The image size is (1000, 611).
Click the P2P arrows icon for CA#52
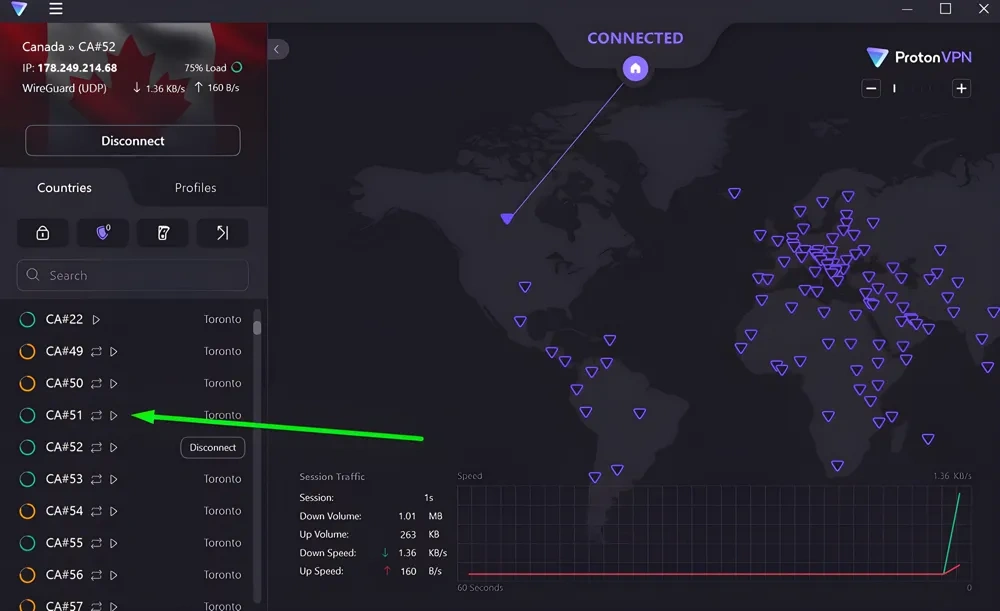click(96, 447)
